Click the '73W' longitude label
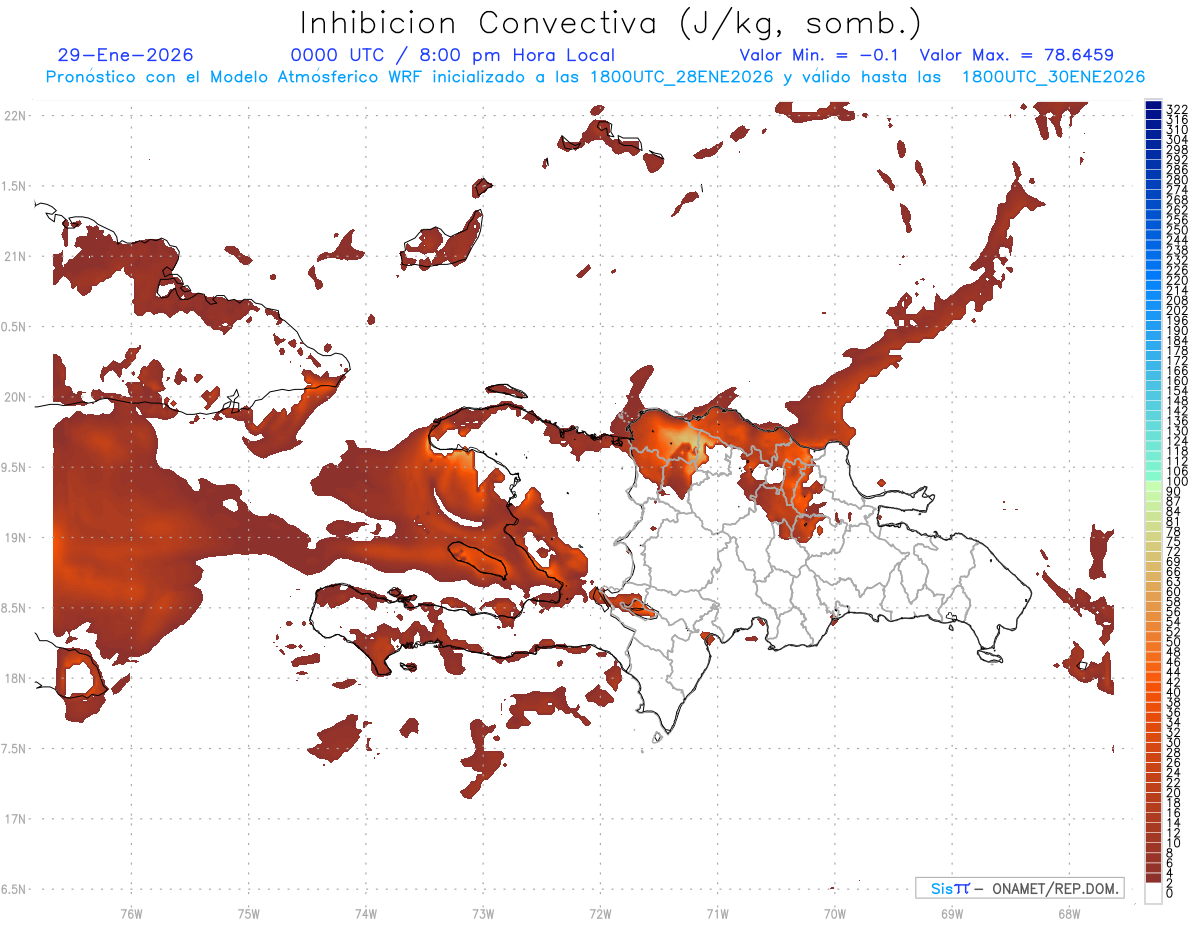 tap(483, 913)
